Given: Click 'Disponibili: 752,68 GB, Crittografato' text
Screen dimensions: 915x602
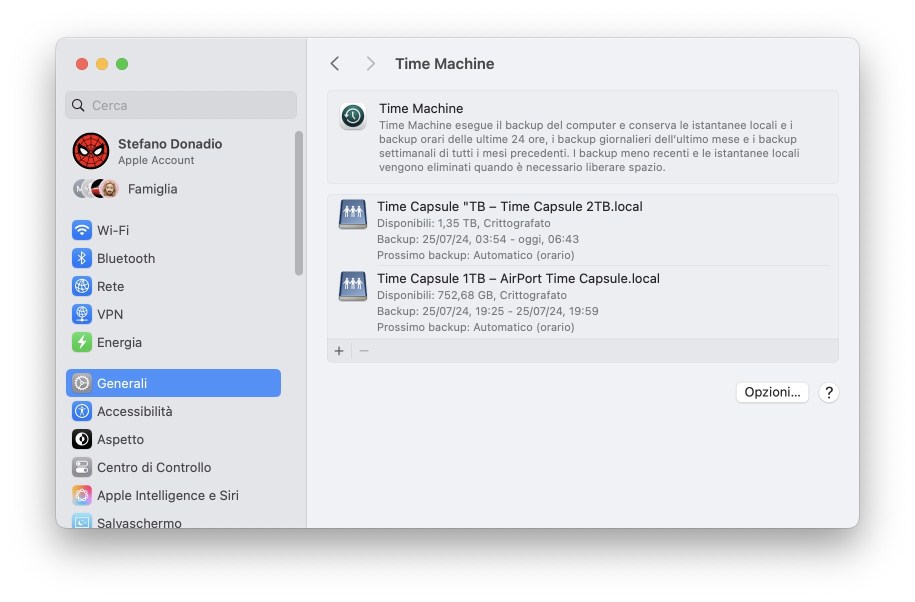Looking at the screenshot, I should pyautogui.click(x=472, y=295).
